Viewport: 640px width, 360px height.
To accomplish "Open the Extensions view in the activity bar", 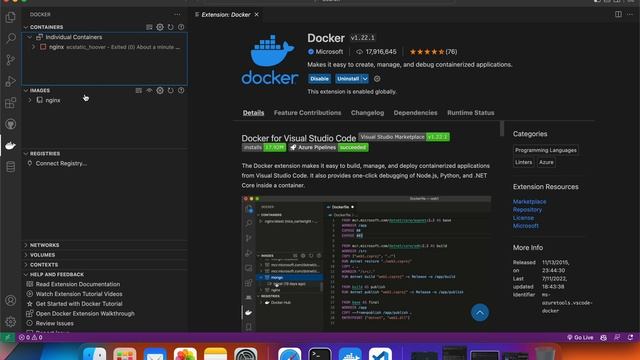I will (11, 103).
